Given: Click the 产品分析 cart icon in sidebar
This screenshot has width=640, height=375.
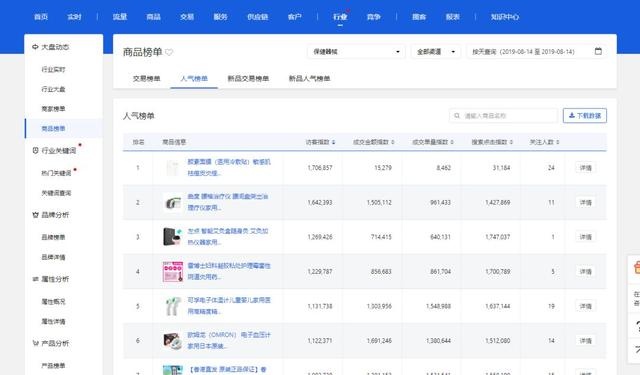Looking at the screenshot, I should [35, 343].
